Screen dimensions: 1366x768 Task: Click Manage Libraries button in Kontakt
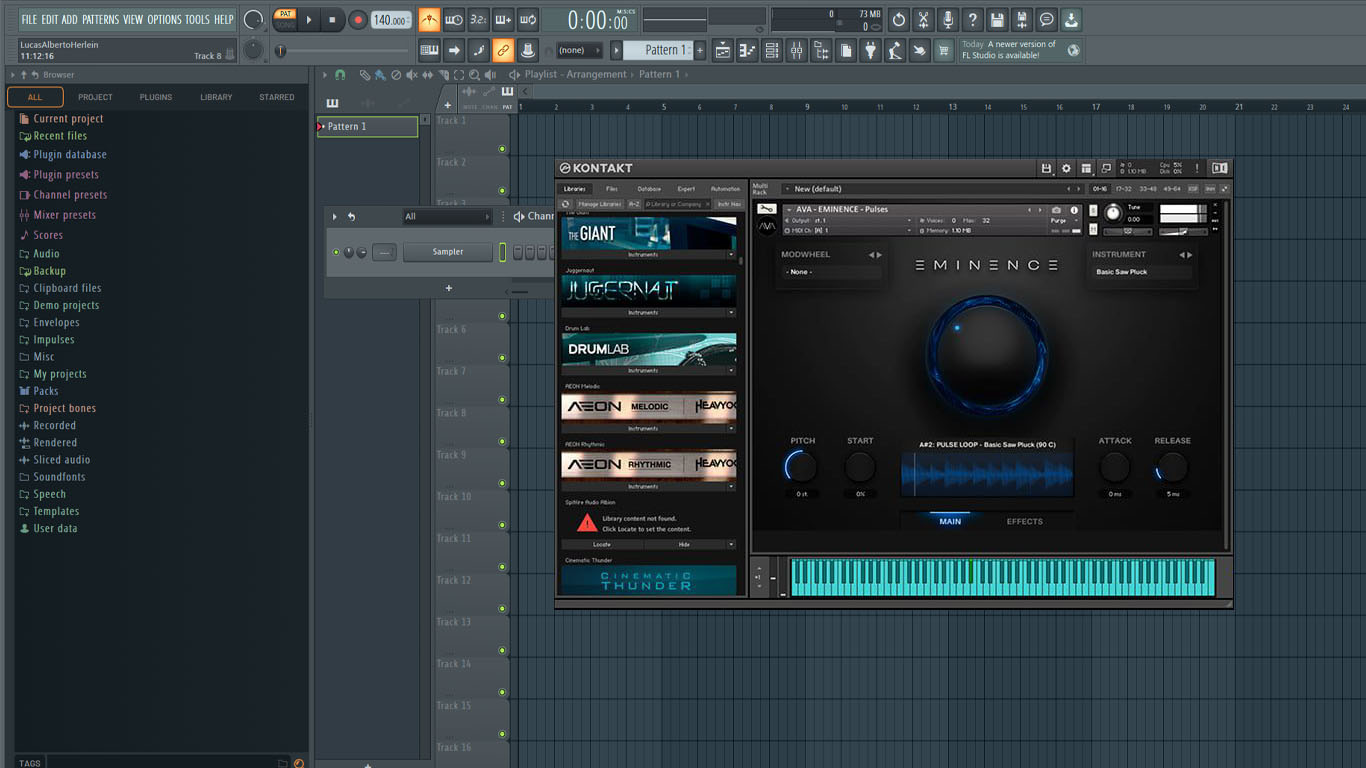click(x=600, y=204)
